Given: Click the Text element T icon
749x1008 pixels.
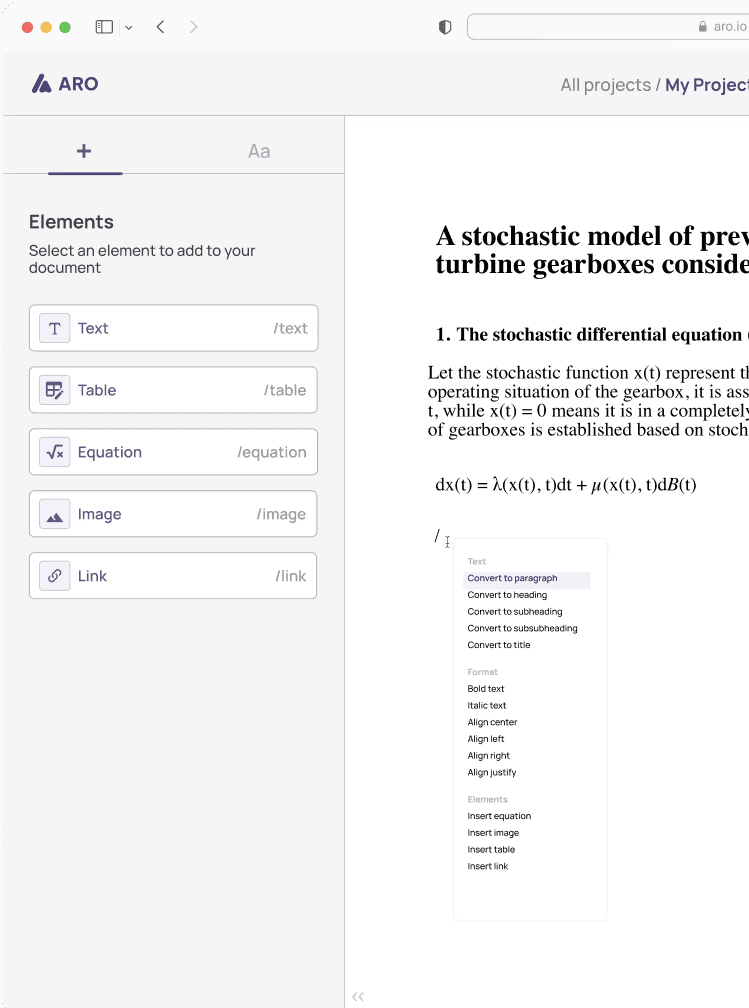Looking at the screenshot, I should (55, 328).
